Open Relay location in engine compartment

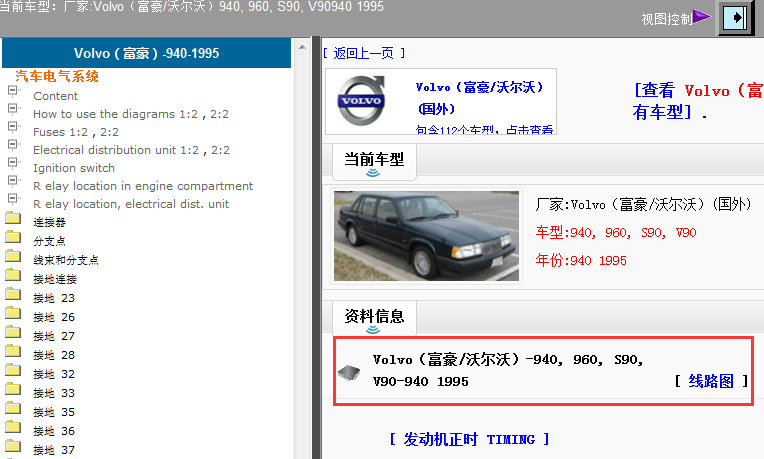tap(143, 186)
